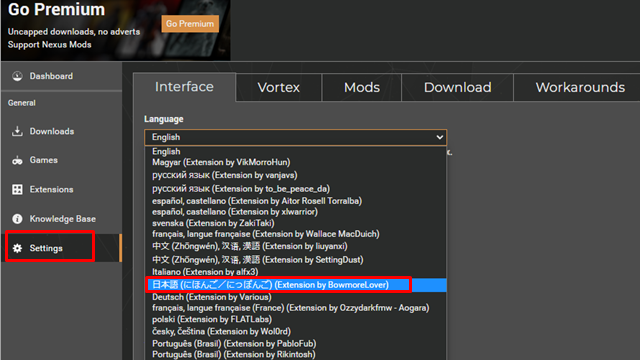640x360 pixels.
Task: Switch to the Mods tab
Action: coord(362,87)
